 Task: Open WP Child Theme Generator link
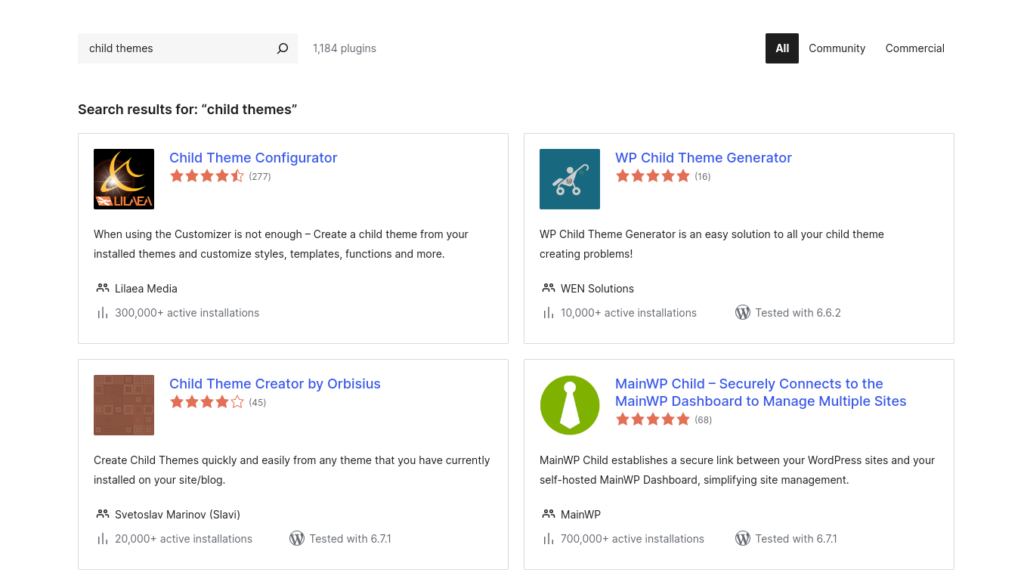[x=703, y=157]
